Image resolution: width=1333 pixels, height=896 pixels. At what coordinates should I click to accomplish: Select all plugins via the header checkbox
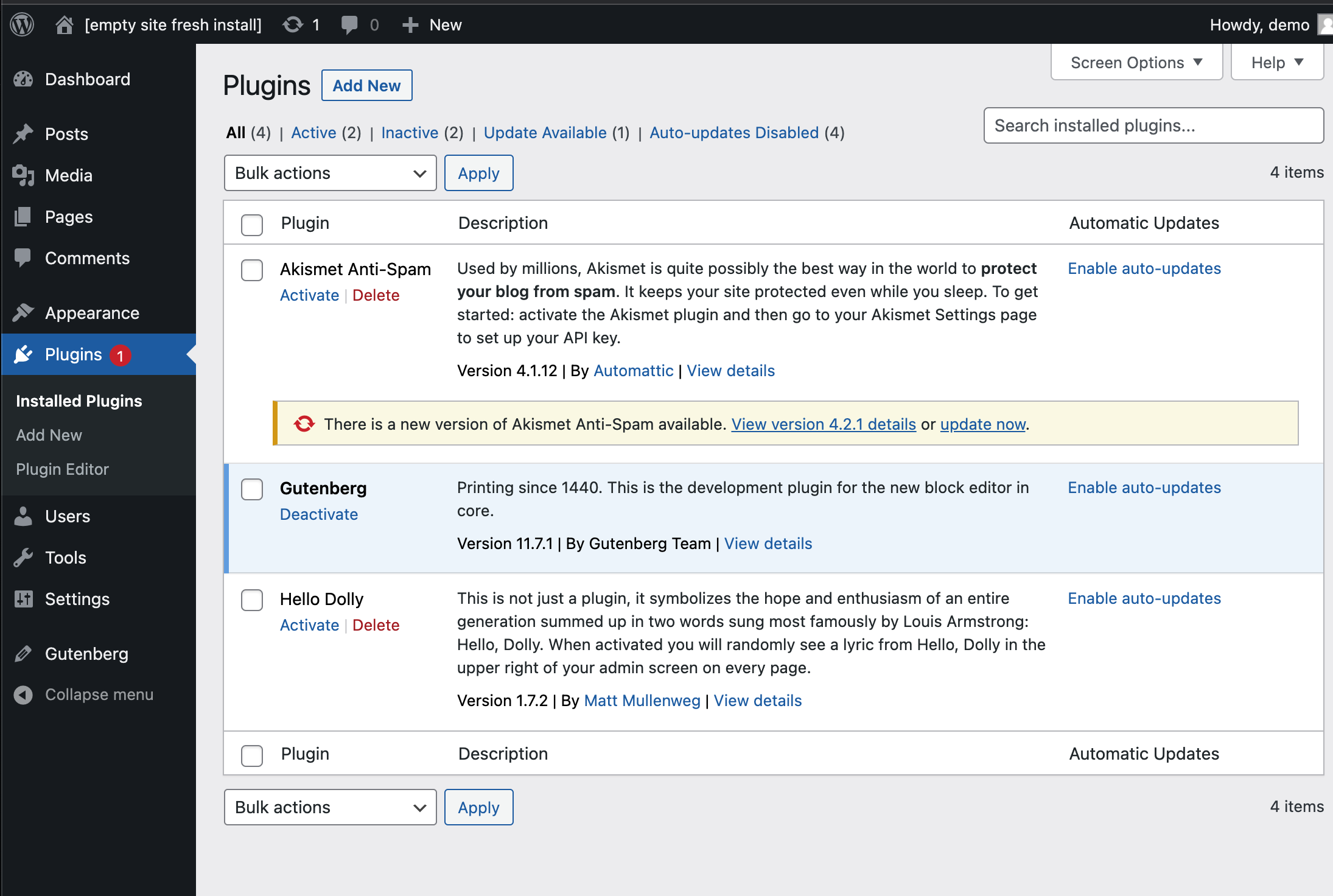pyautogui.click(x=251, y=225)
